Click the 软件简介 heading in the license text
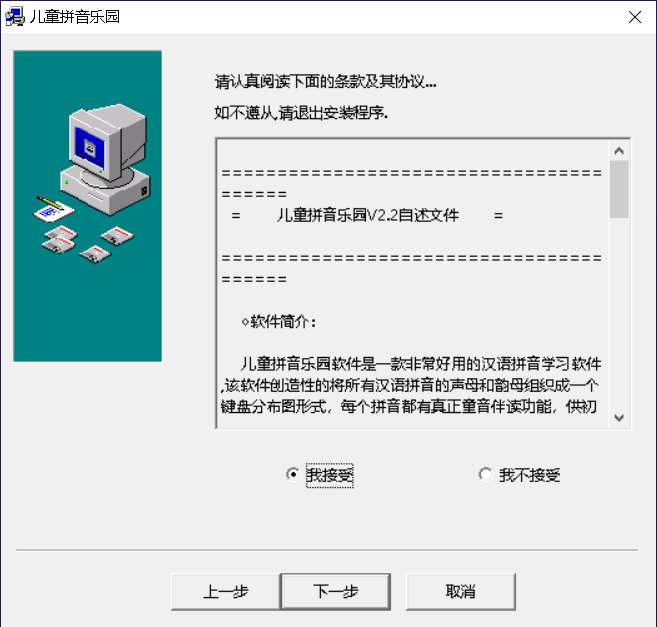 pyautogui.click(x=279, y=322)
